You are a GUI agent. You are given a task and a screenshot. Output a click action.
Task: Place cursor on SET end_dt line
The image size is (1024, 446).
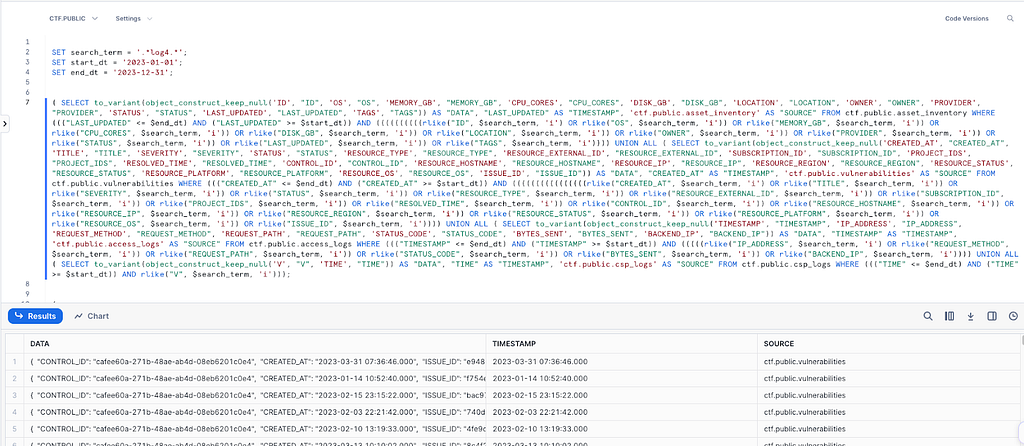(x=112, y=72)
